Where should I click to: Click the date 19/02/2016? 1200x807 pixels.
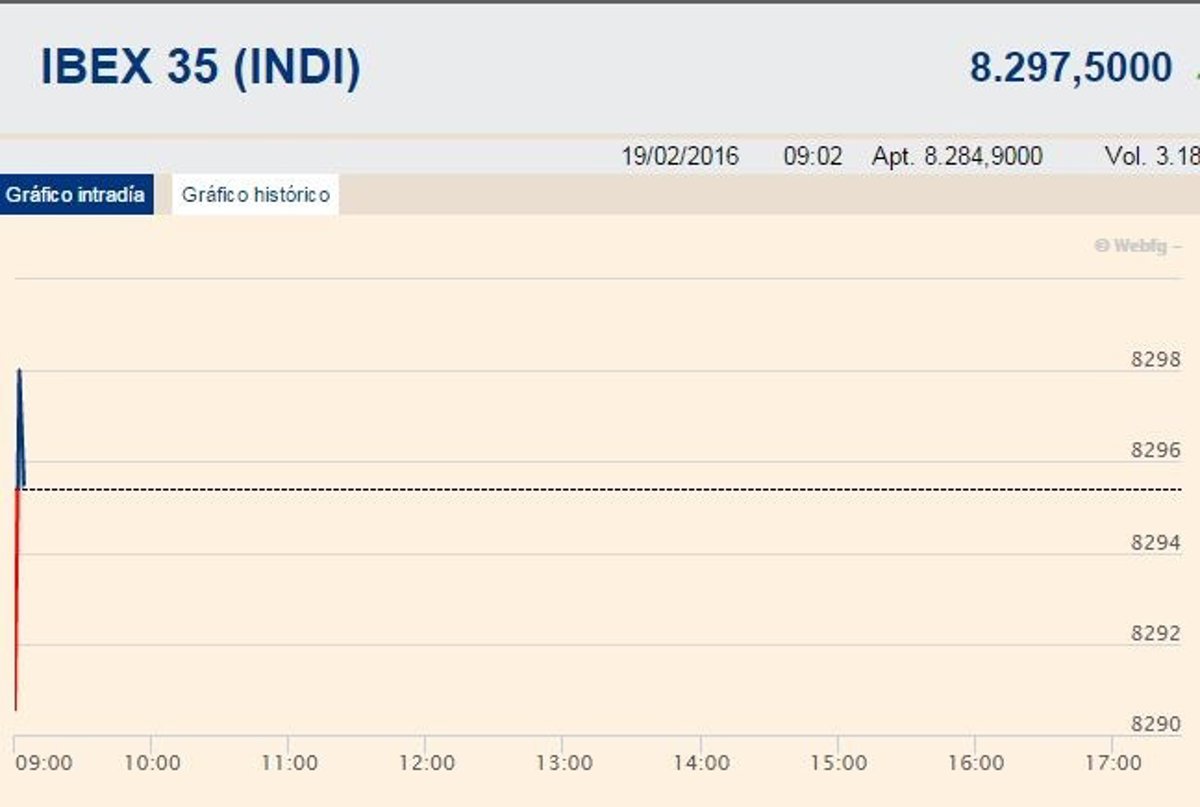click(680, 157)
